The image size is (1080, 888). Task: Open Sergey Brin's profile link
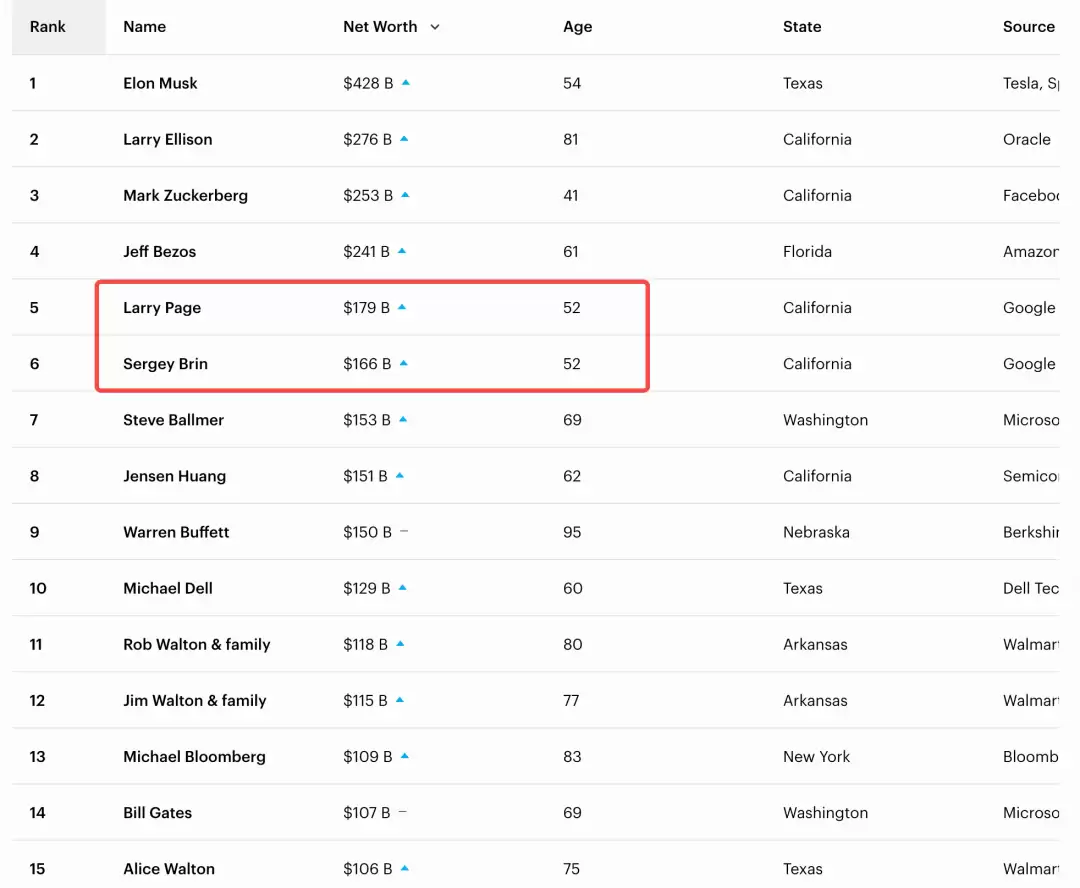[165, 364]
